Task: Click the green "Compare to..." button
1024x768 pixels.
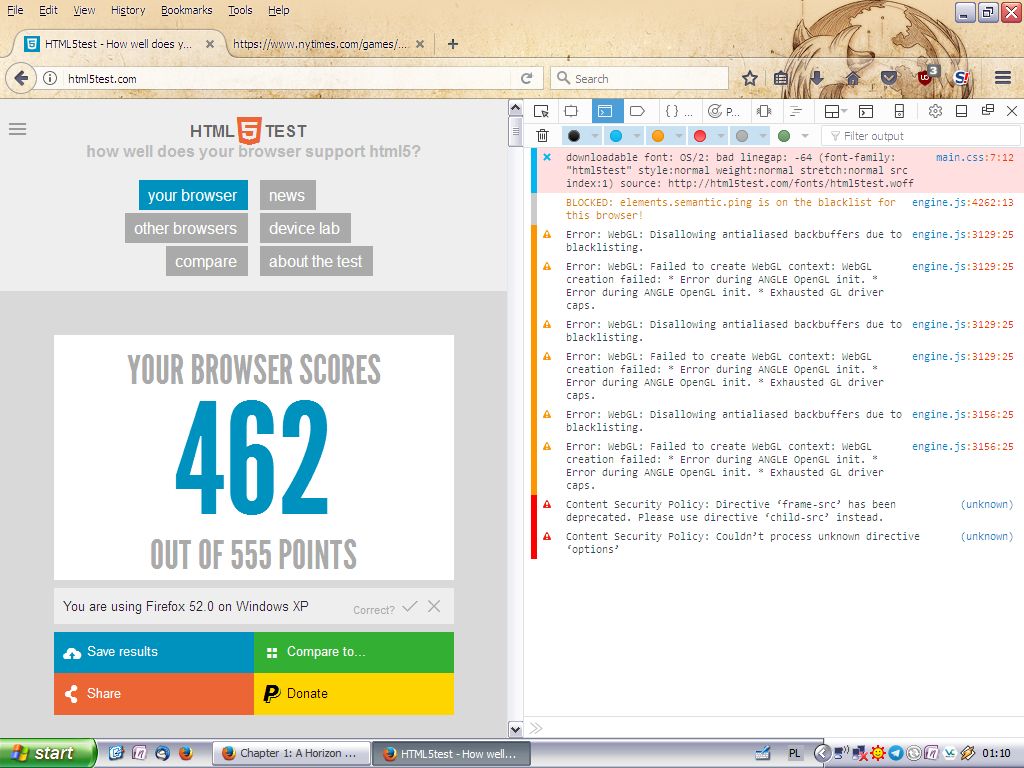Action: (x=354, y=652)
